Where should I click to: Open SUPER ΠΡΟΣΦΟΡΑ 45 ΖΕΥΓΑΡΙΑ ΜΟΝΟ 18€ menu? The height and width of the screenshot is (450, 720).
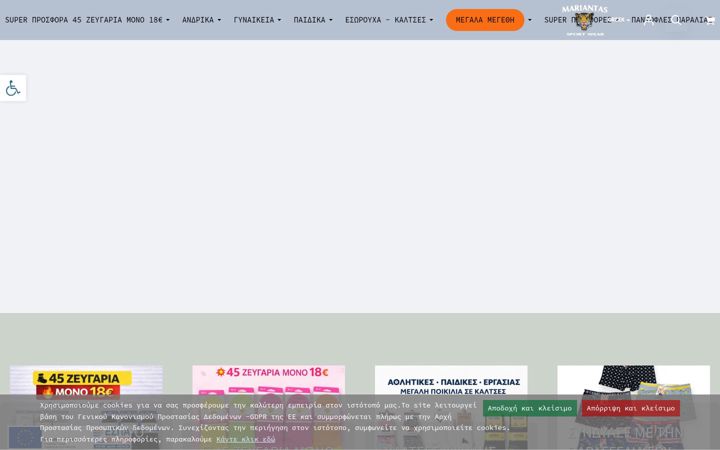87,20
